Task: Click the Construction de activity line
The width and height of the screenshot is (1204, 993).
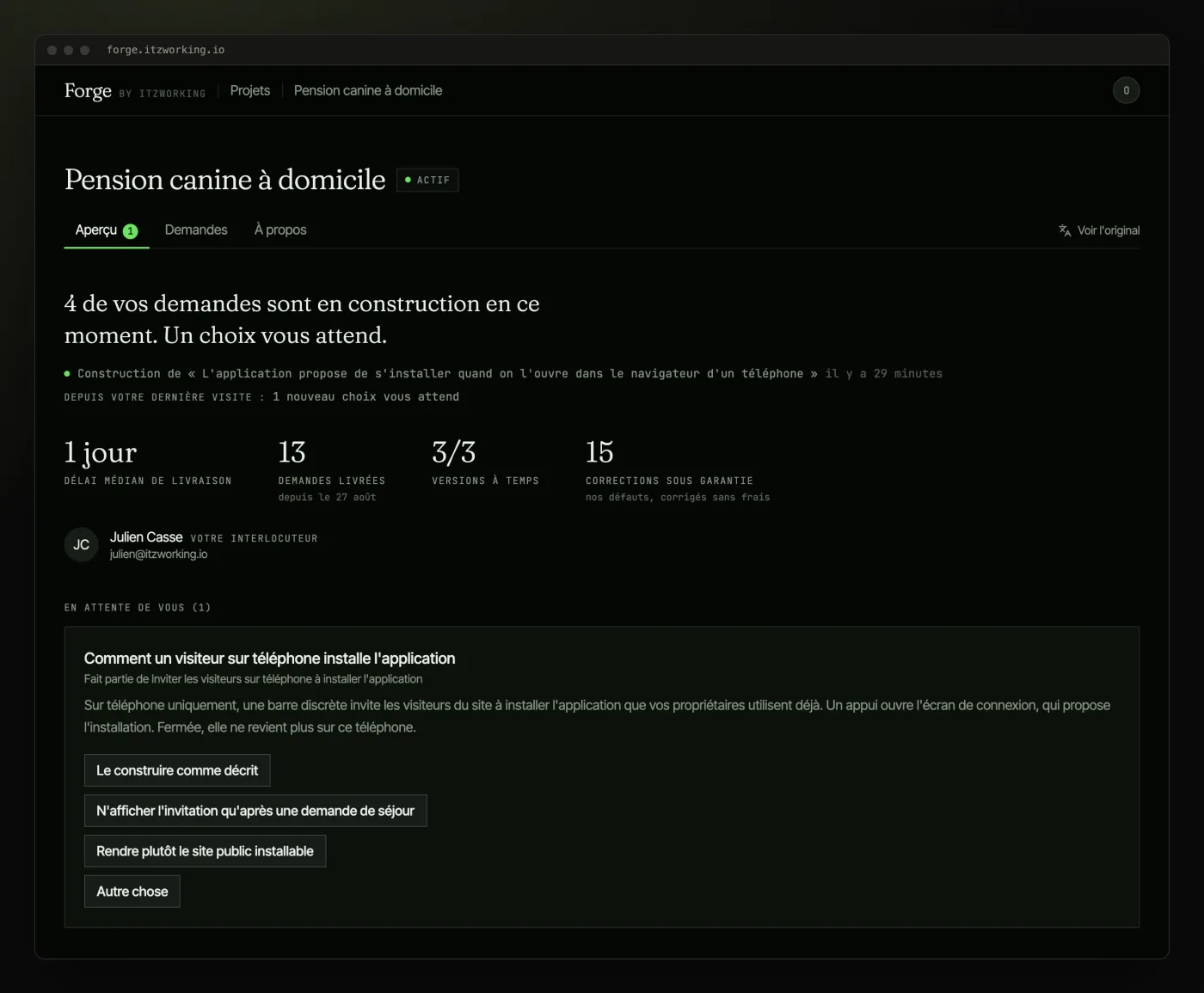Action: pyautogui.click(x=503, y=374)
